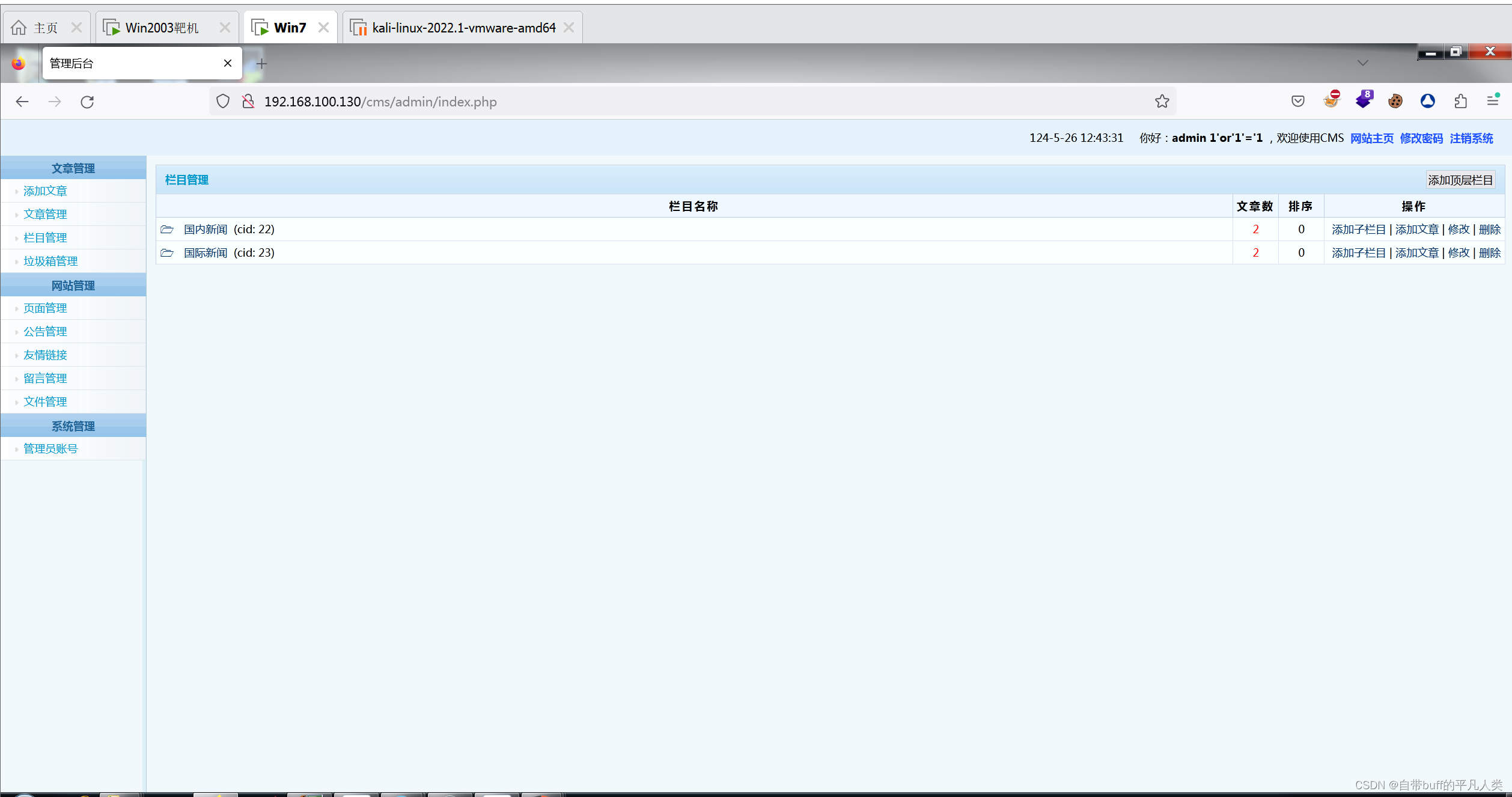Screen dimensions: 1512x797
Task: Open the extensions puzzle-piece icon
Action: coord(1461,100)
